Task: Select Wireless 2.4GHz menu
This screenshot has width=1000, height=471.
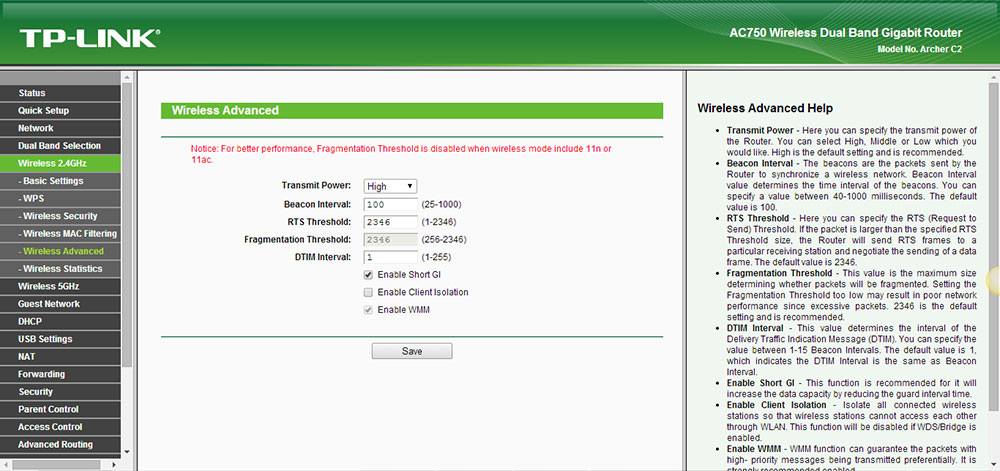Action: (60, 163)
